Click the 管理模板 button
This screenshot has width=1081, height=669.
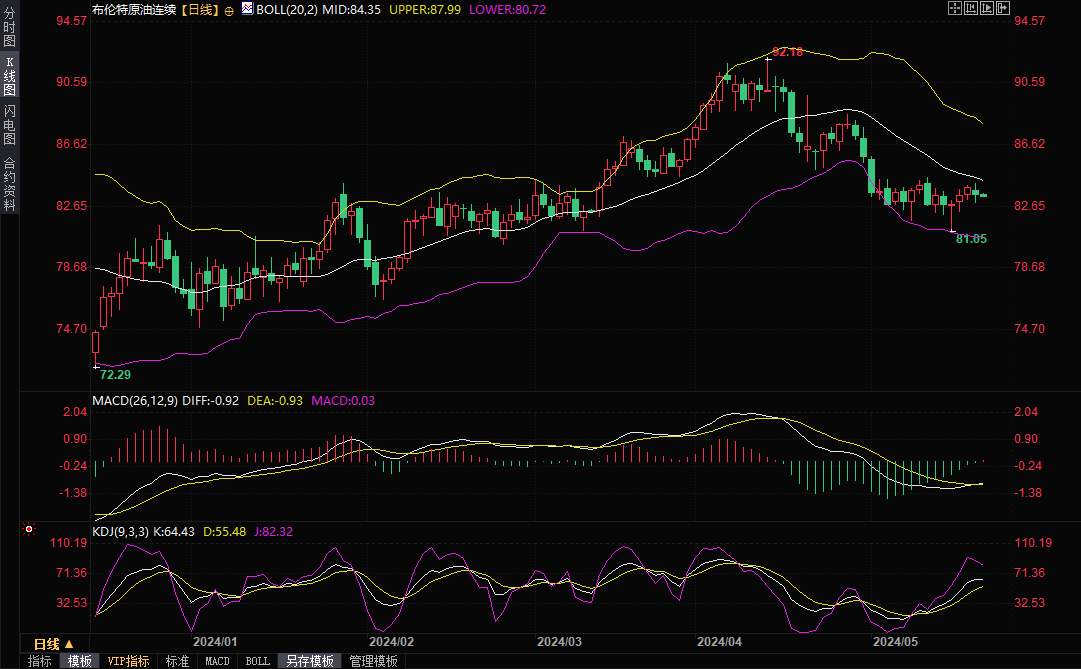[x=373, y=661]
